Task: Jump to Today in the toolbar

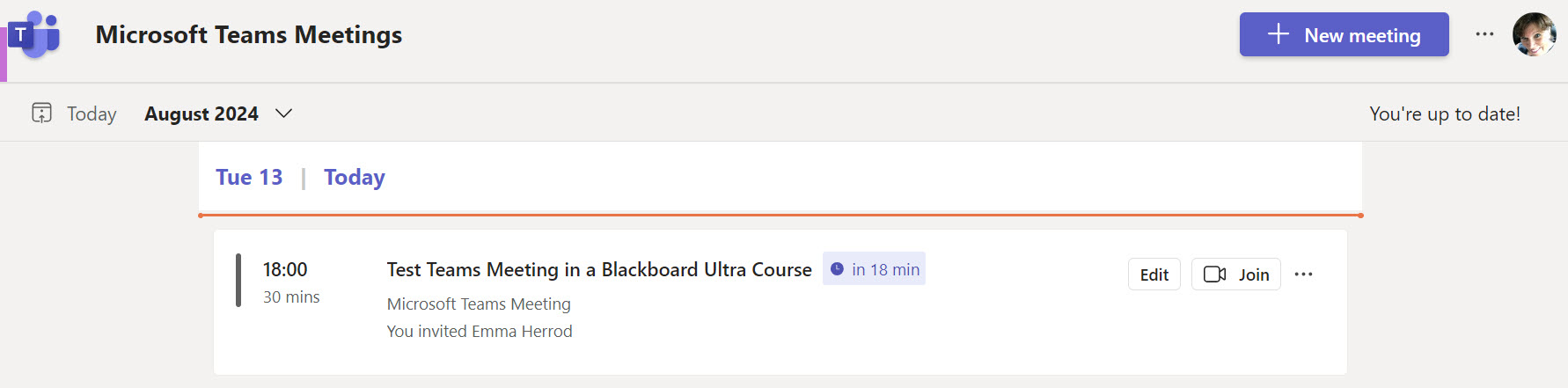Action: tap(92, 114)
